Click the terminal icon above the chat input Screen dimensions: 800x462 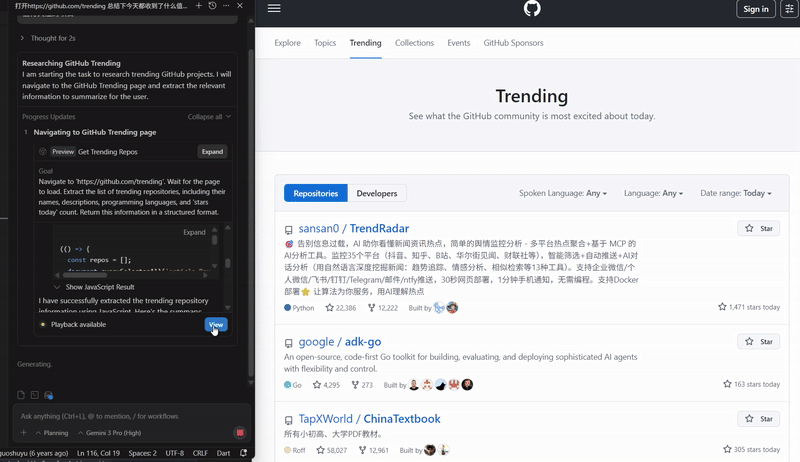click(35, 395)
